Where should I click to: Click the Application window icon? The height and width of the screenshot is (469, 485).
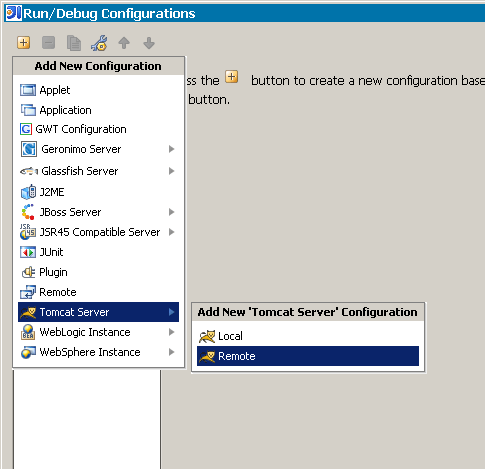coord(28,110)
